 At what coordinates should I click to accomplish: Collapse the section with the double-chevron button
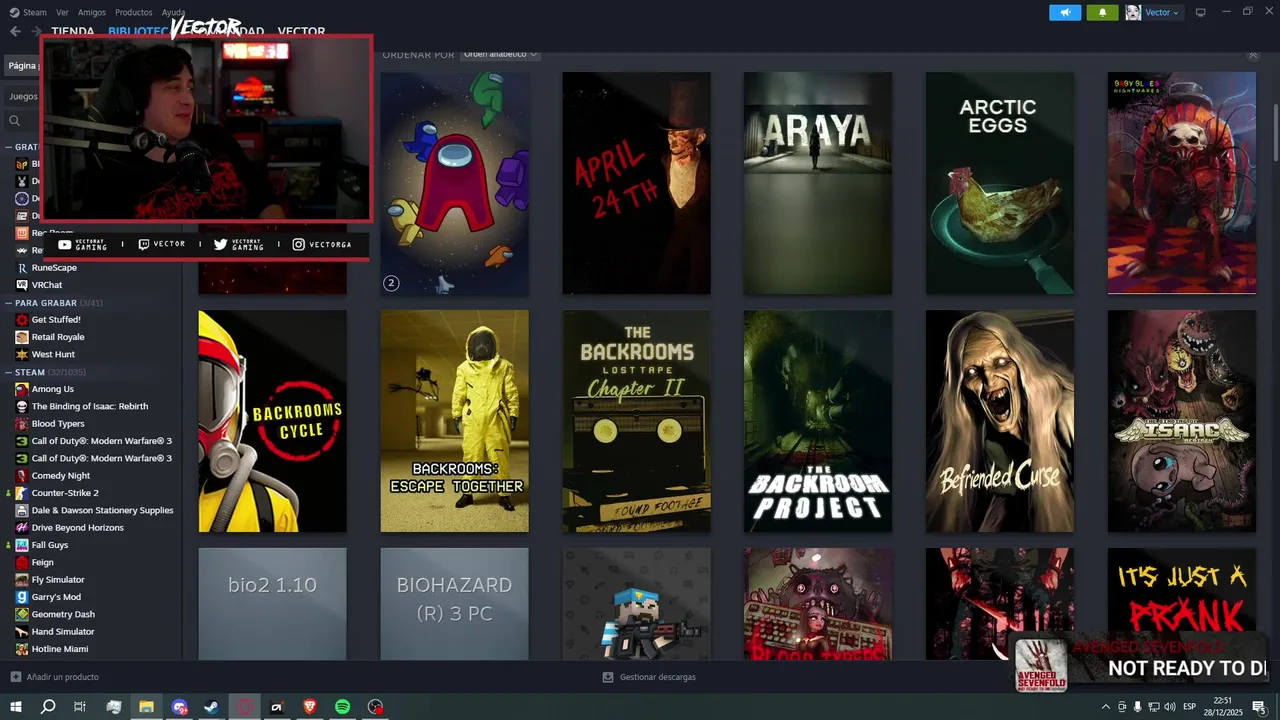coord(1253,54)
